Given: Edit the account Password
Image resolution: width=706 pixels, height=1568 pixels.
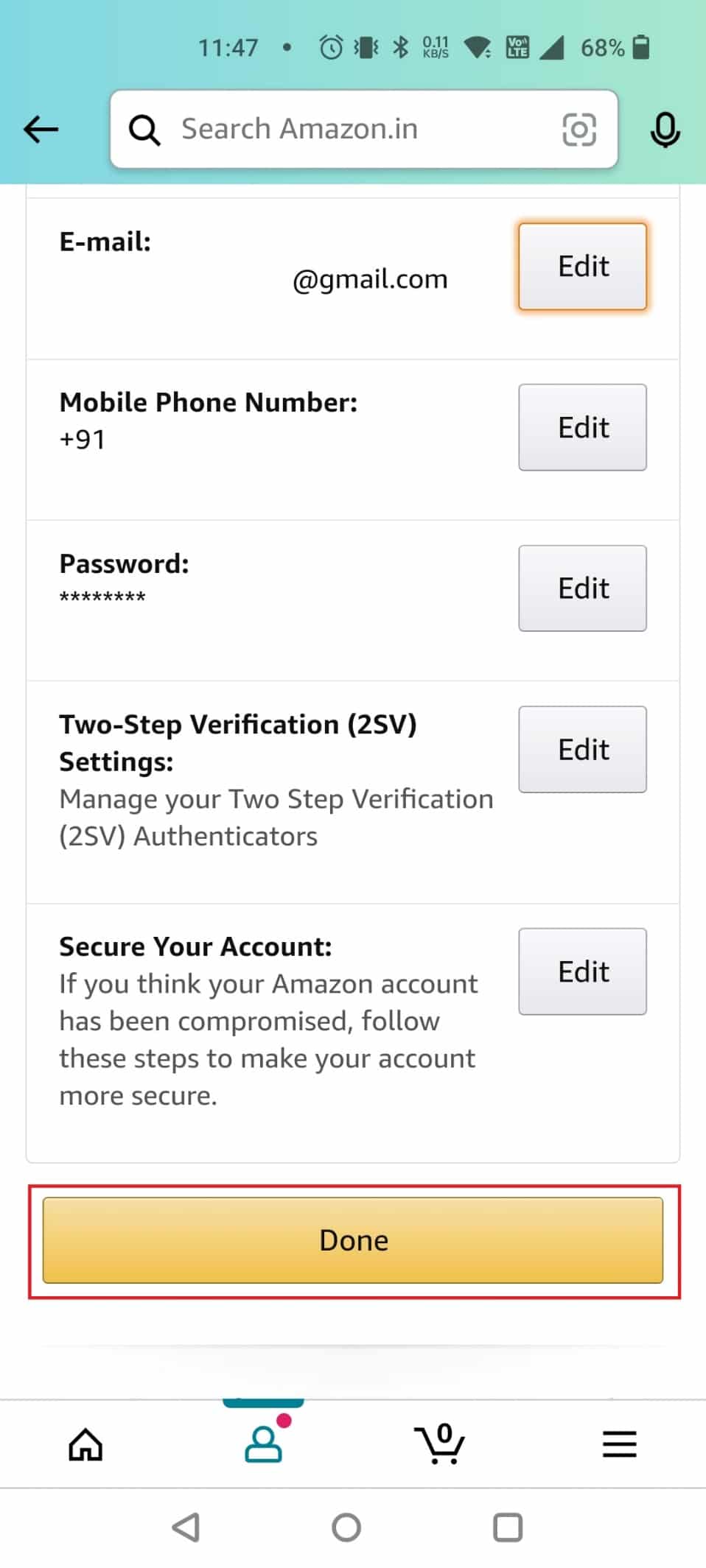Looking at the screenshot, I should pyautogui.click(x=581, y=588).
